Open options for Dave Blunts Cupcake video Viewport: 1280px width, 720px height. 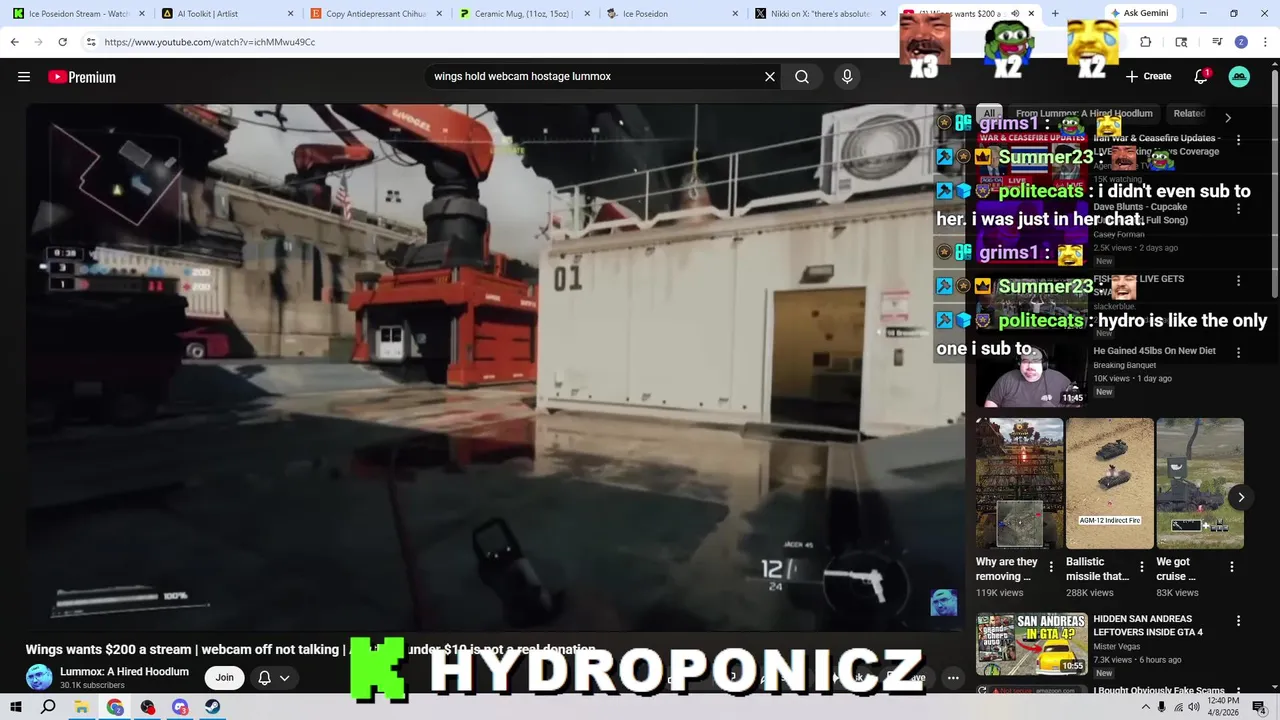pos(1238,209)
